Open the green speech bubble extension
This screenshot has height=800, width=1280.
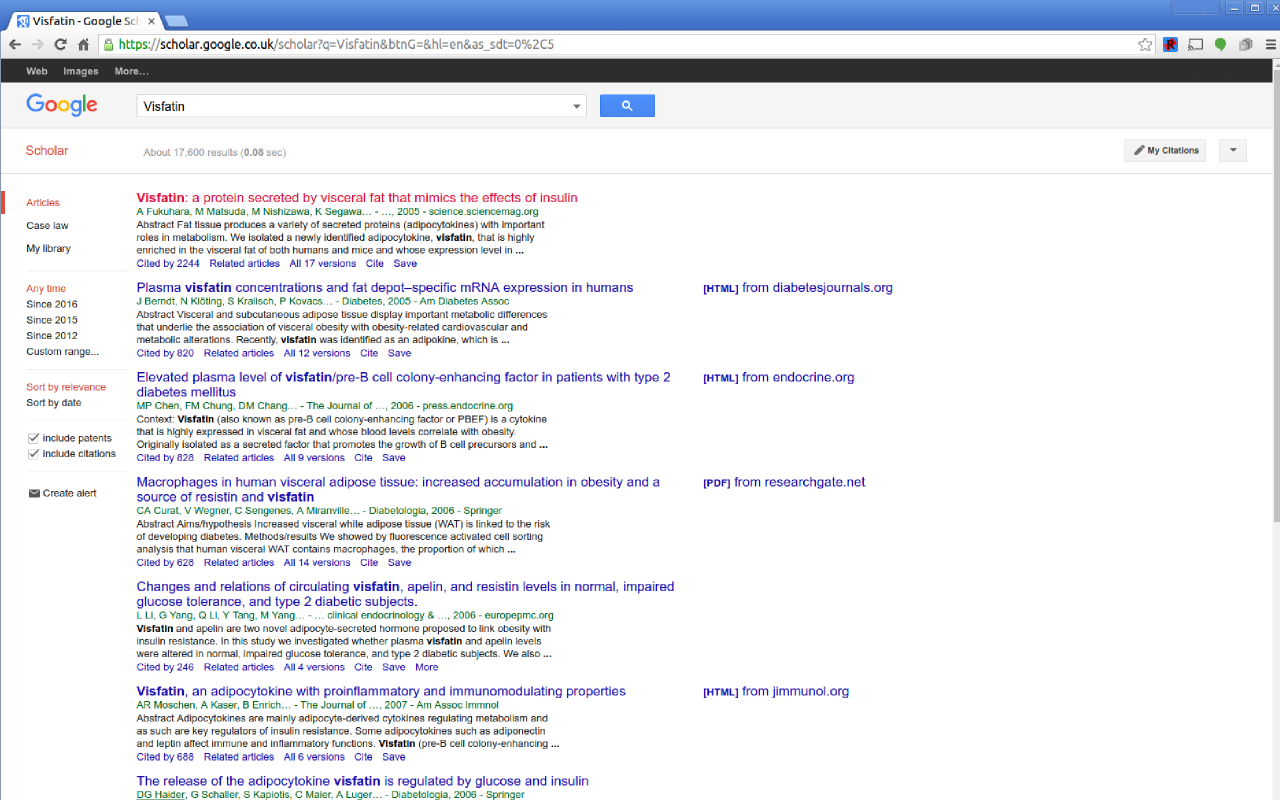(1221, 44)
